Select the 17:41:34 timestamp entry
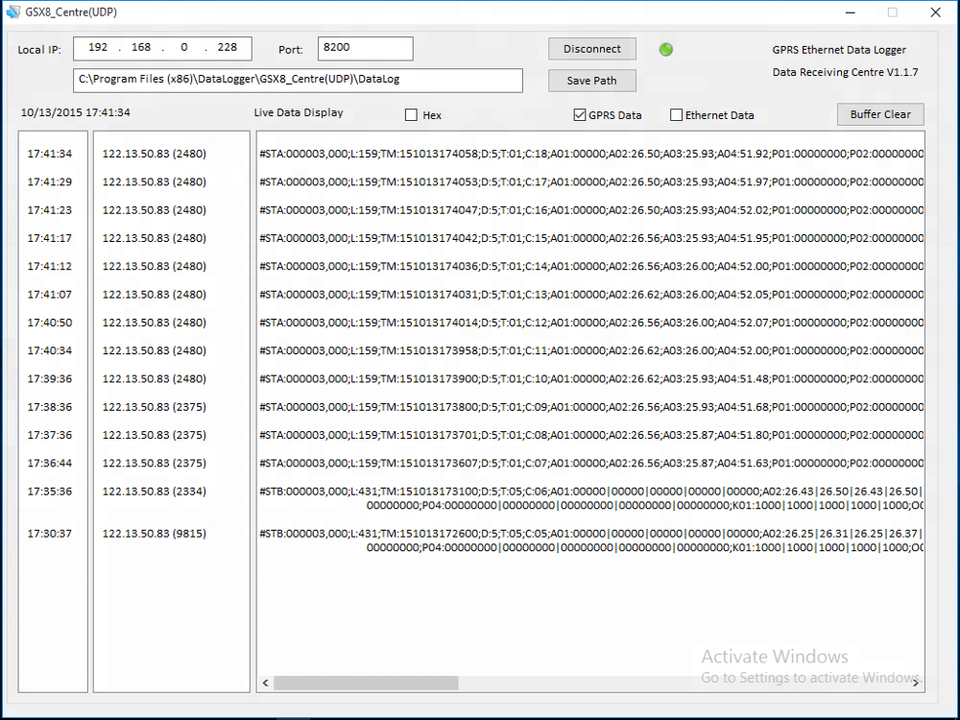Image resolution: width=960 pixels, height=720 pixels. coord(50,154)
